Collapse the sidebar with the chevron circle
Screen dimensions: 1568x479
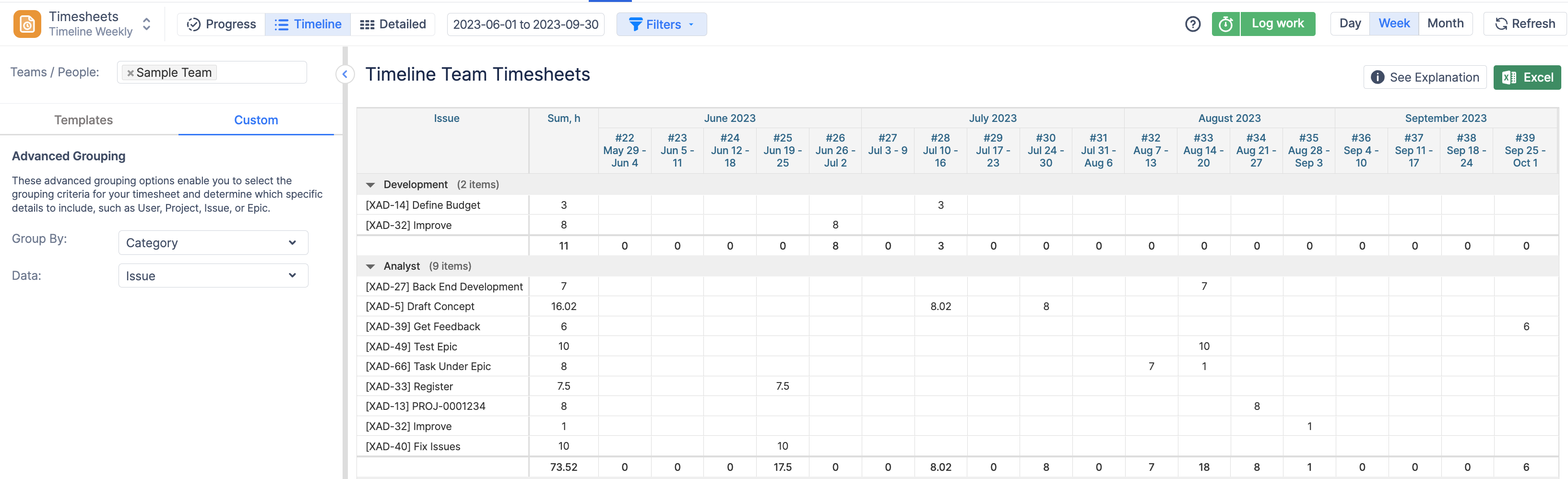click(x=344, y=74)
